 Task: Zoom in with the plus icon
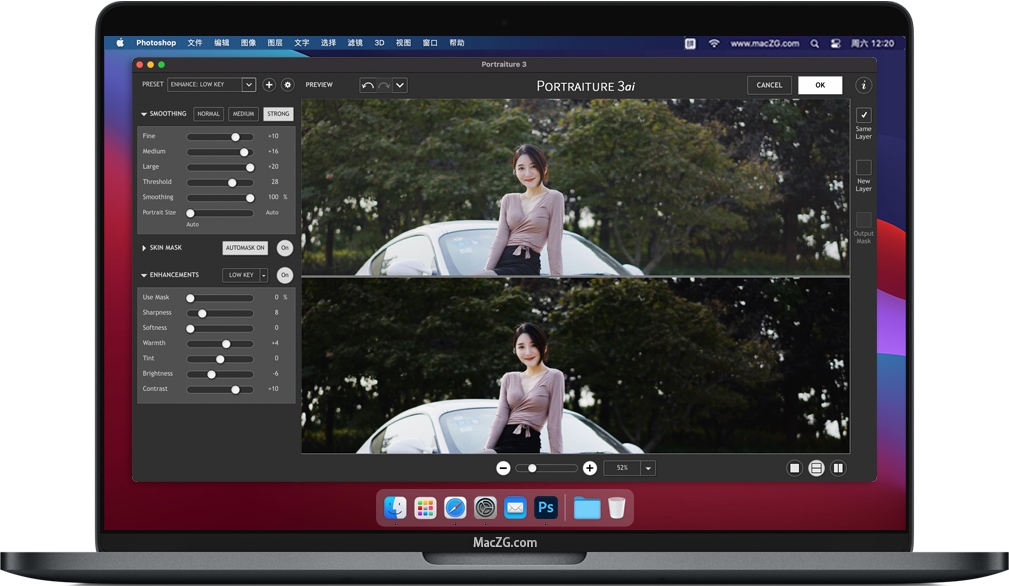coord(590,468)
